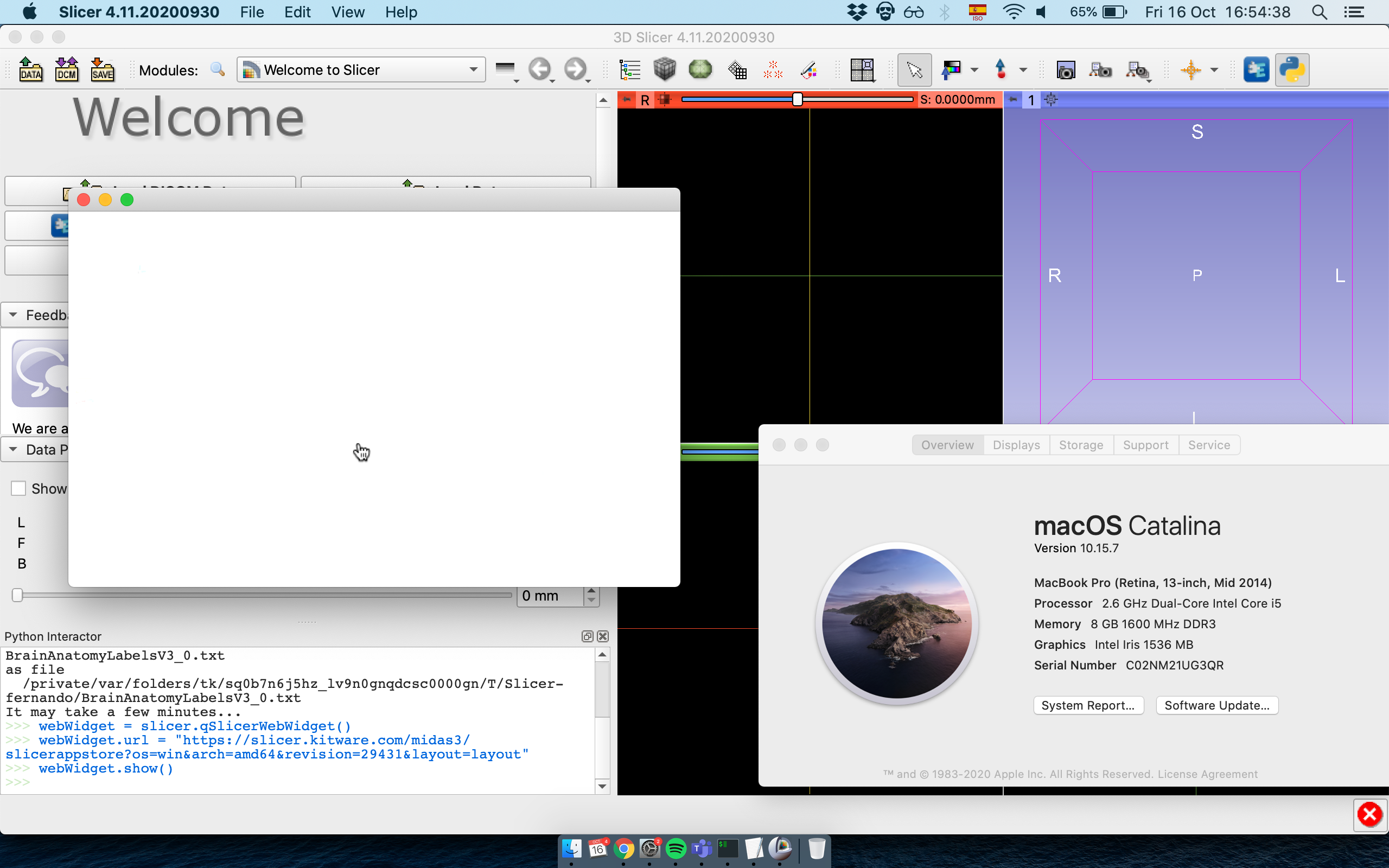Click the Save scene toolbar icon

coord(102,69)
